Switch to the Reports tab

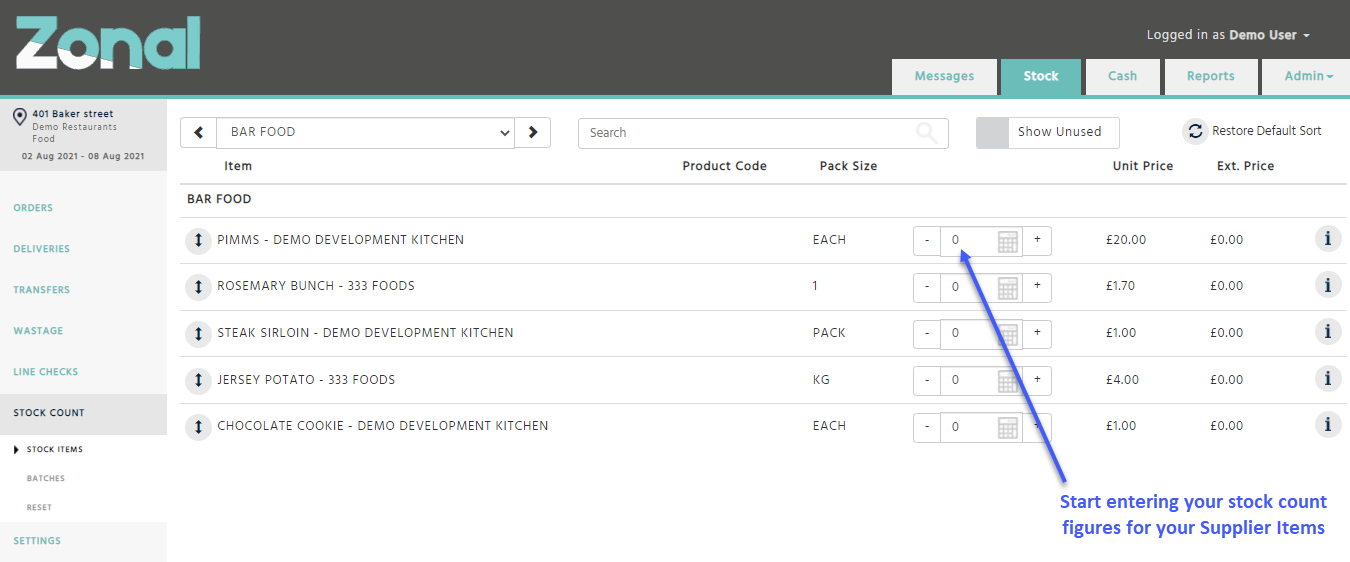pyautogui.click(x=1210, y=76)
